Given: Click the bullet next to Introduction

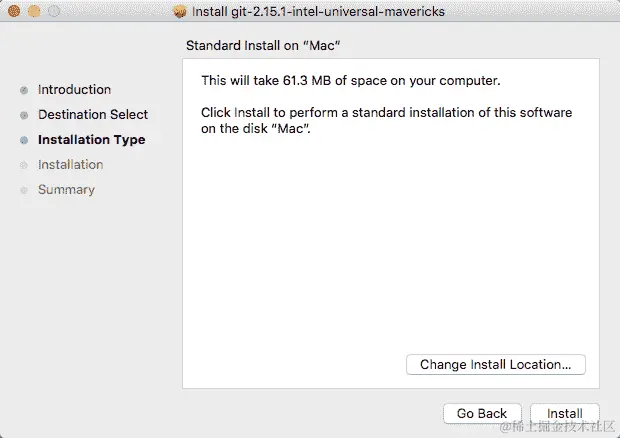Looking at the screenshot, I should click(x=24, y=90).
